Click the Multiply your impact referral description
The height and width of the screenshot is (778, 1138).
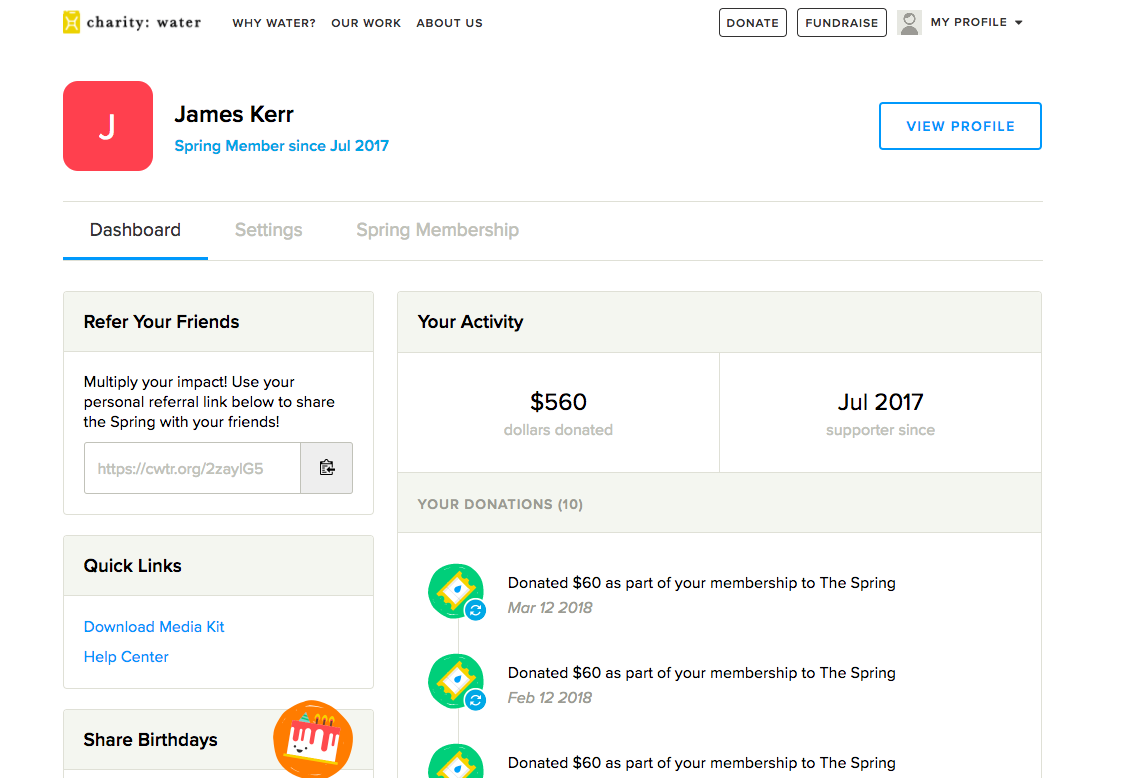[209, 401]
